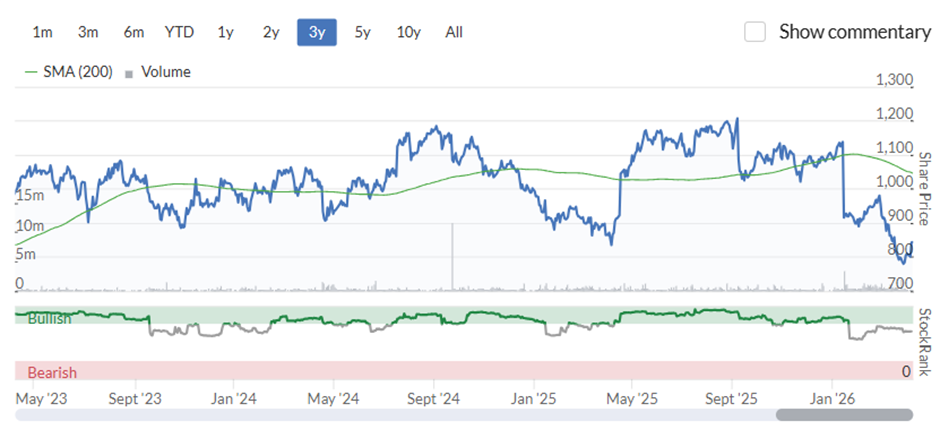The image size is (940, 429).
Task: Select the 5y time range
Action: 363,32
